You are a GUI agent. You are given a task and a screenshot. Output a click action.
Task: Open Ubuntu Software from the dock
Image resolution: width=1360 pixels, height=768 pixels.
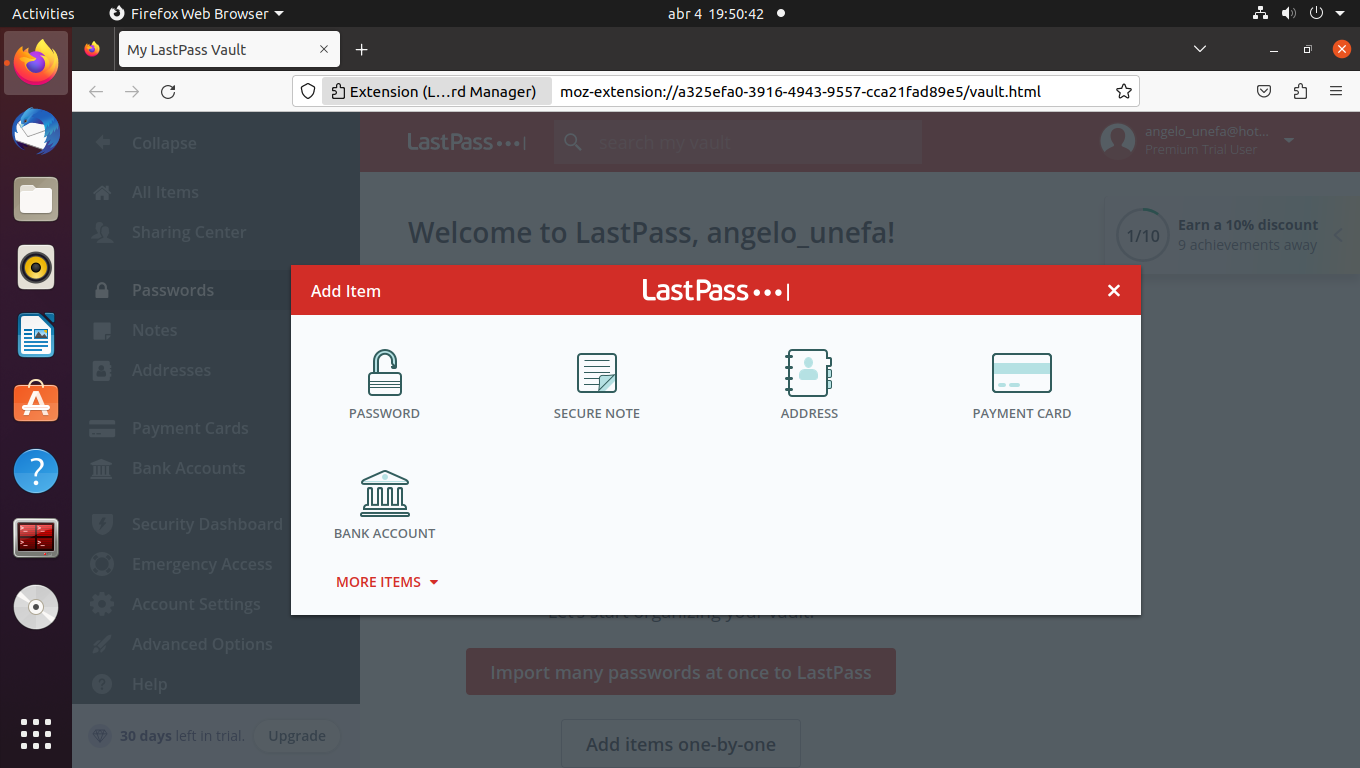point(36,403)
